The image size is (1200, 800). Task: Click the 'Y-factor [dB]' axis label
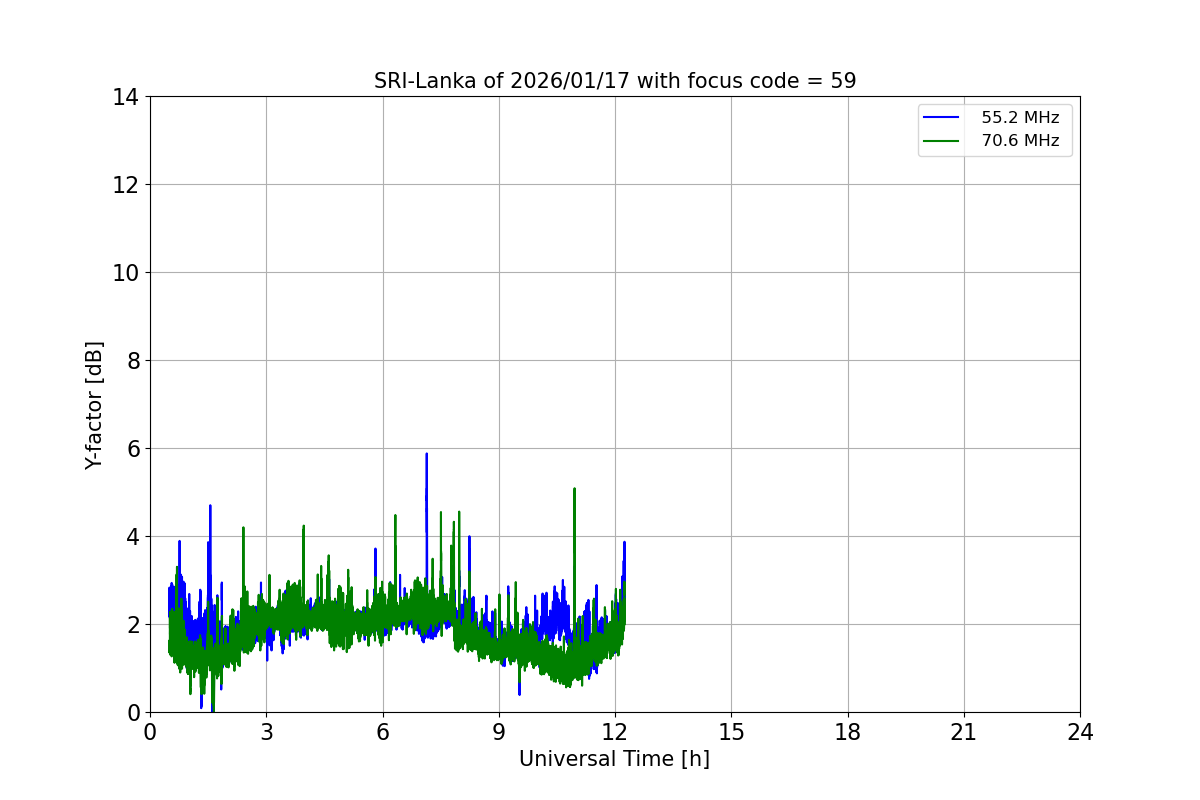pos(94,405)
